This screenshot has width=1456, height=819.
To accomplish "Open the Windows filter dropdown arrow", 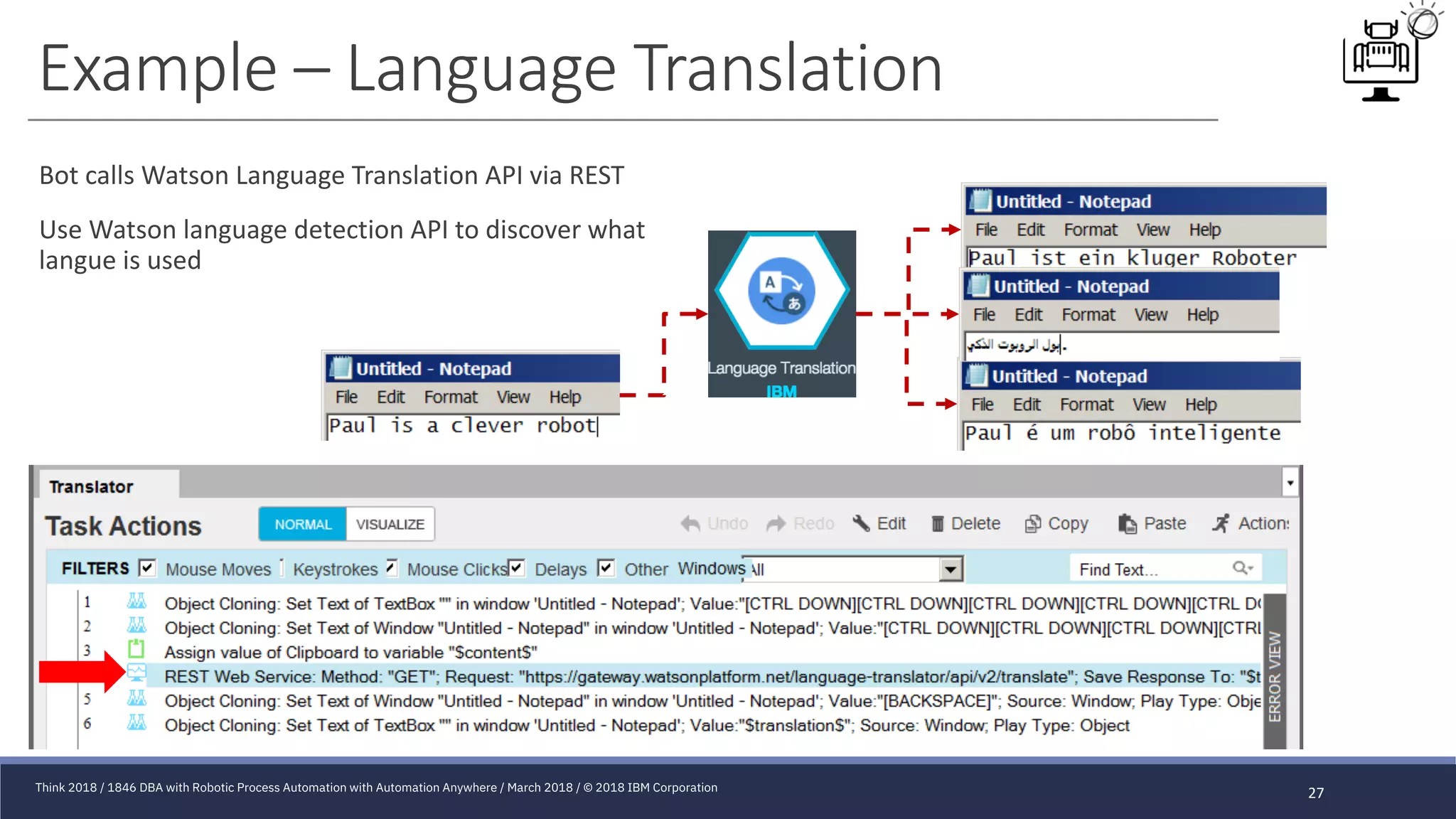I will [x=951, y=569].
